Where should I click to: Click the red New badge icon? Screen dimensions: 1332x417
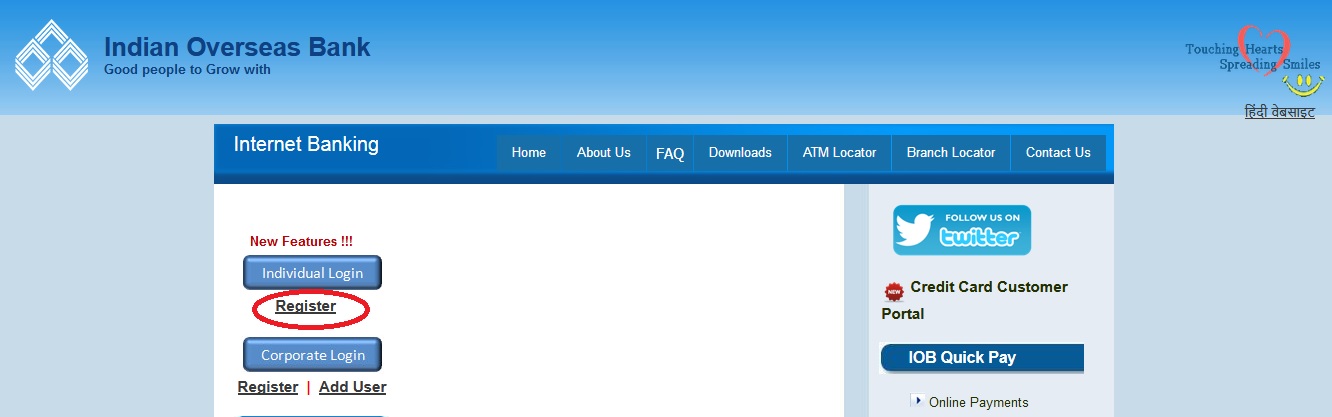click(x=893, y=292)
